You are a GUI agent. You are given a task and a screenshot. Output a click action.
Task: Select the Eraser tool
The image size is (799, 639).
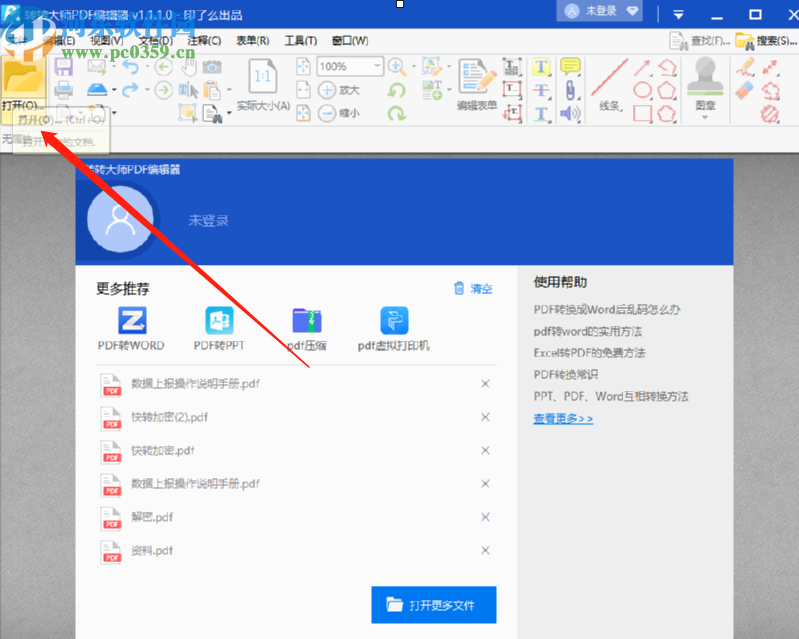point(745,90)
